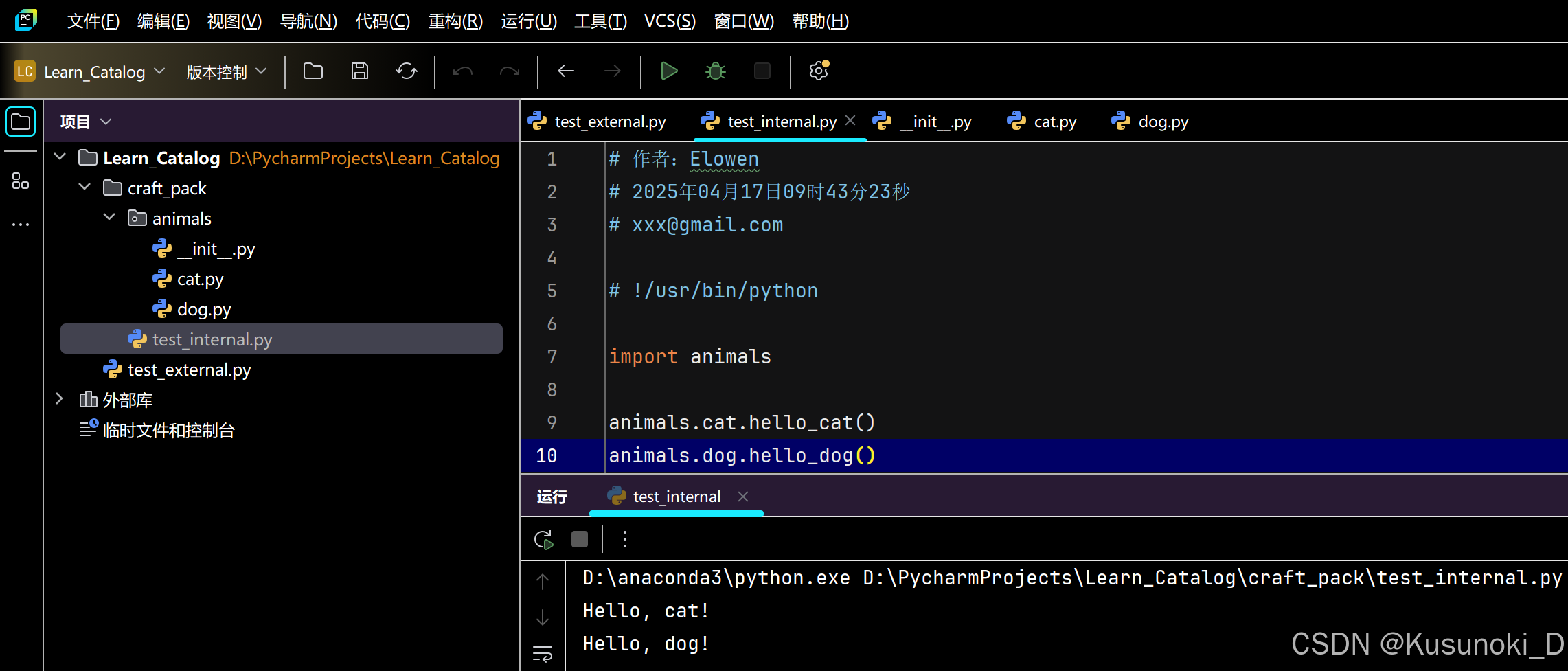1568x671 pixels.
Task: Close the test_internal run tab
Action: 743,496
